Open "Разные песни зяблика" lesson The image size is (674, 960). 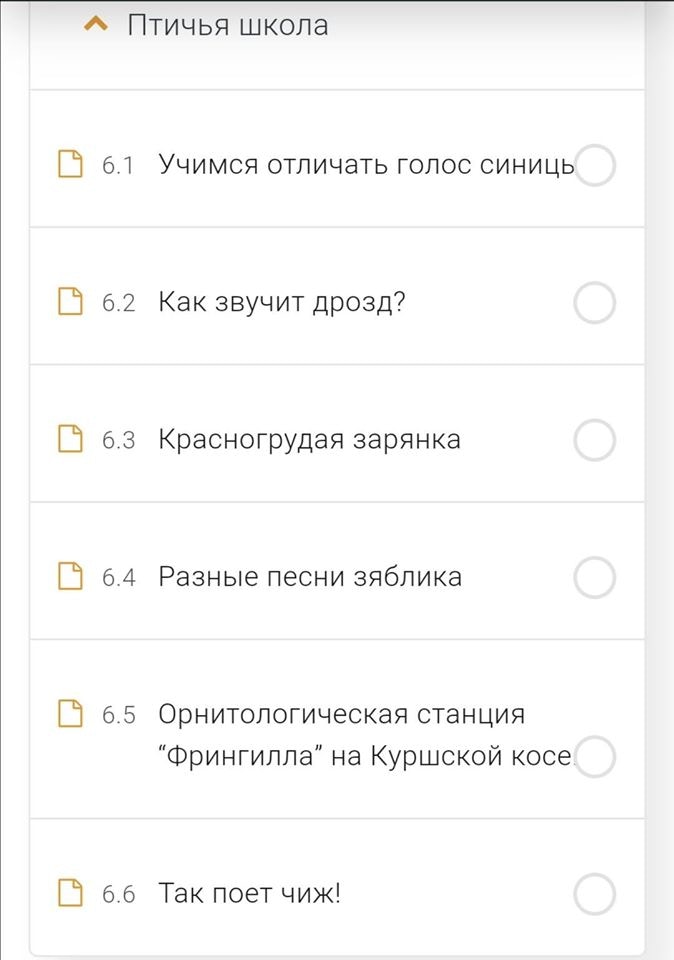[x=310, y=577]
